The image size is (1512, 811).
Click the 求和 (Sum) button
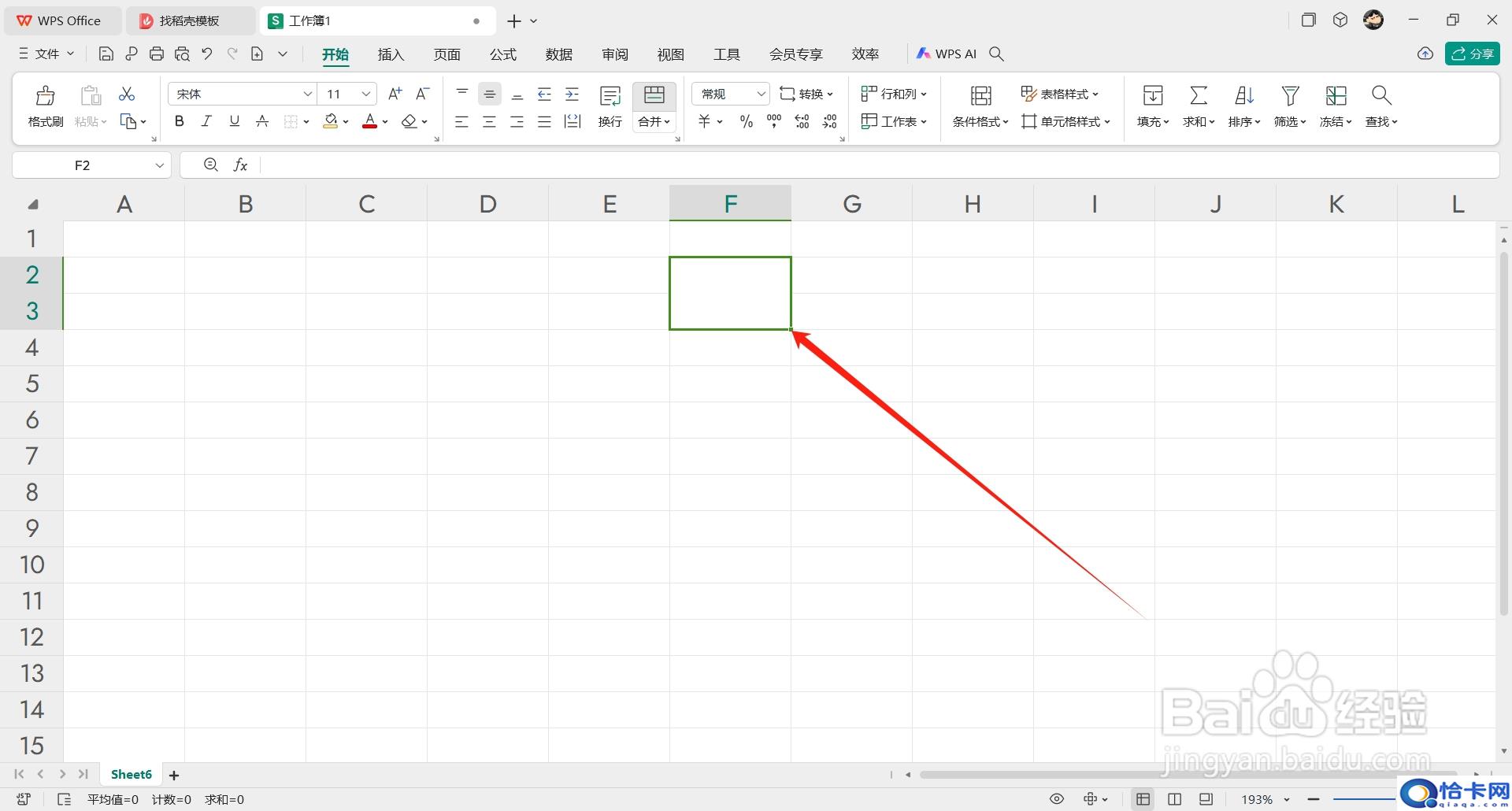pos(1199,107)
